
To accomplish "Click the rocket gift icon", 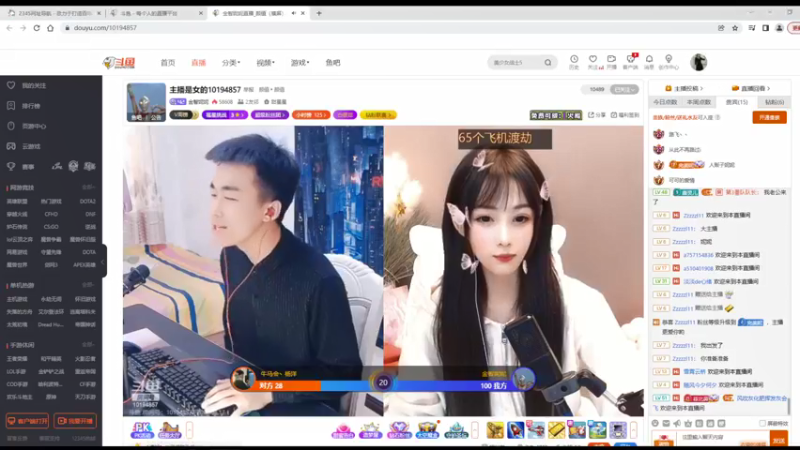I will (x=515, y=430).
